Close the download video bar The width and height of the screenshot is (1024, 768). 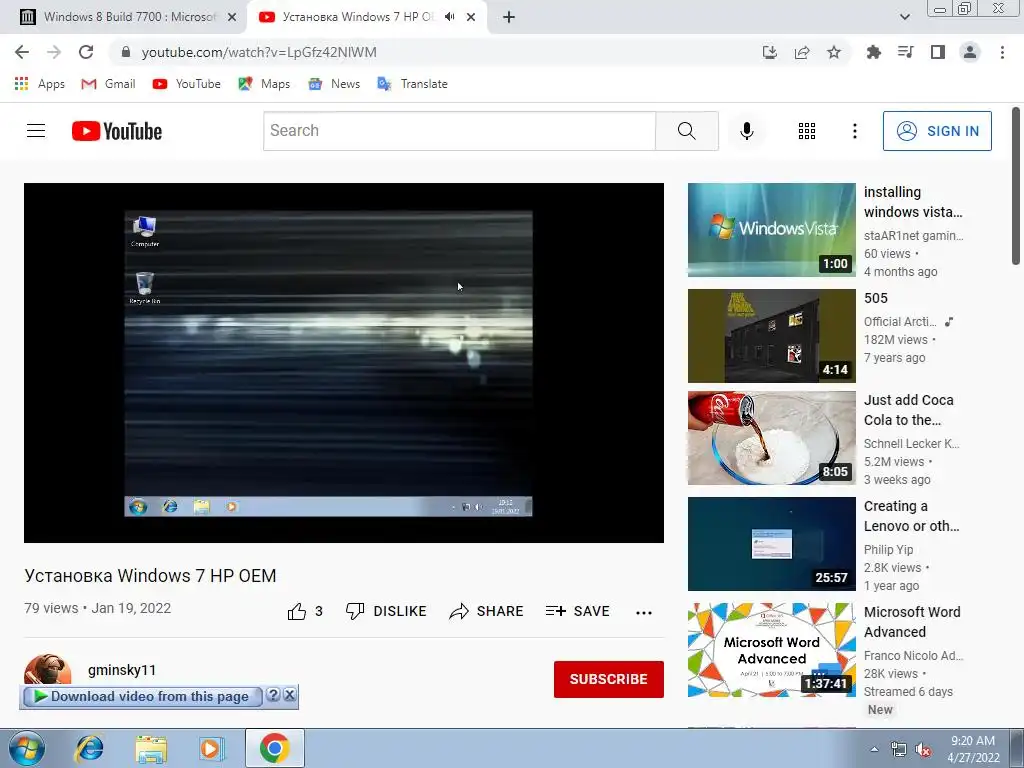289,695
